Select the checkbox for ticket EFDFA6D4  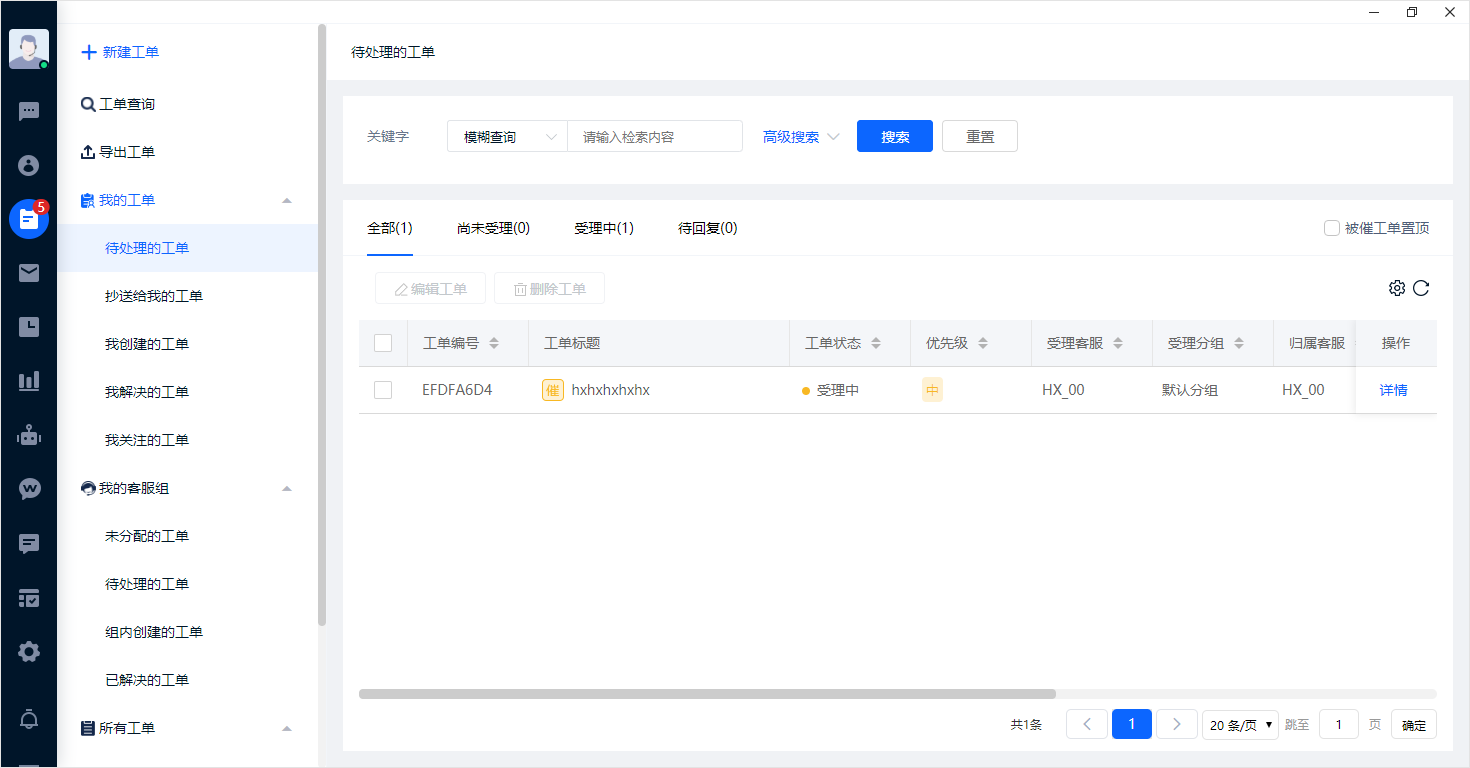pyautogui.click(x=383, y=390)
